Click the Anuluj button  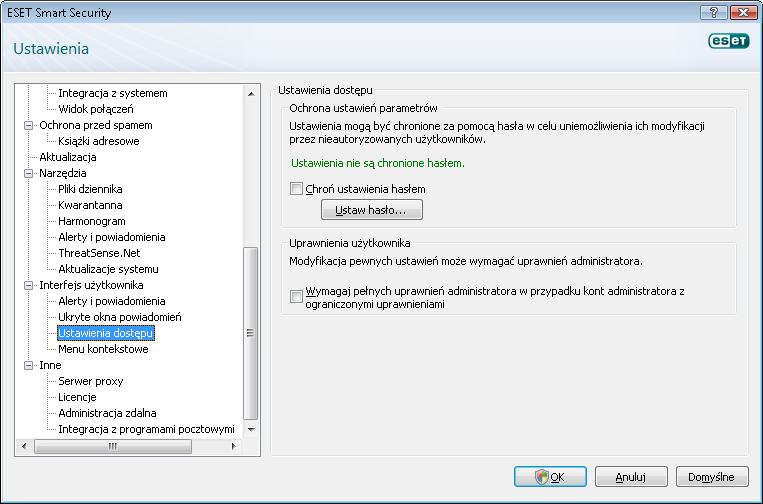coord(631,477)
